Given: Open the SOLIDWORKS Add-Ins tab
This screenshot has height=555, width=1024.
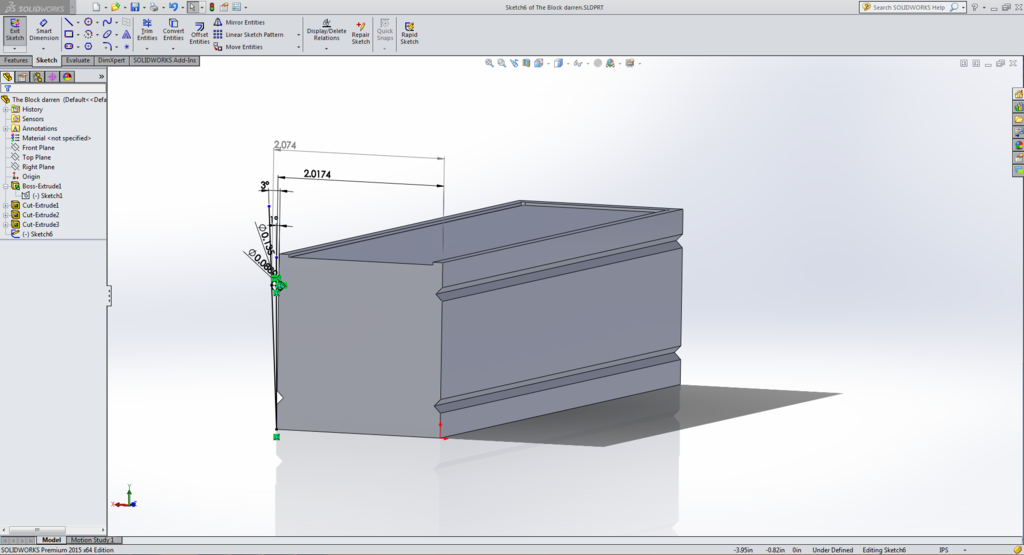Looking at the screenshot, I should point(165,61).
